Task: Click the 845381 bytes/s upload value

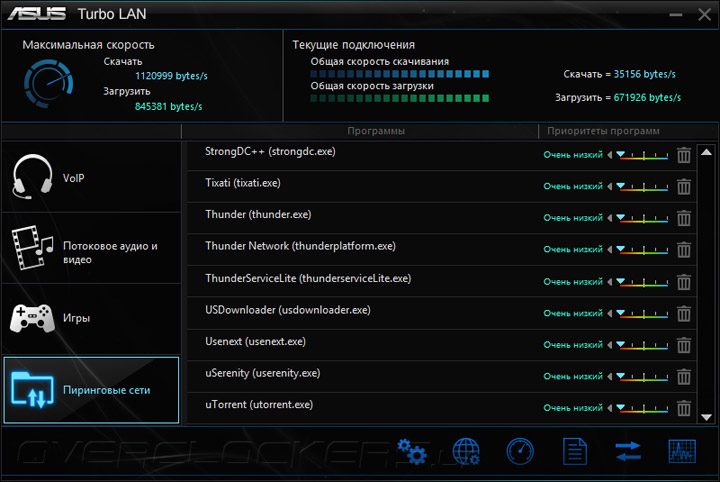Action: click(x=169, y=106)
